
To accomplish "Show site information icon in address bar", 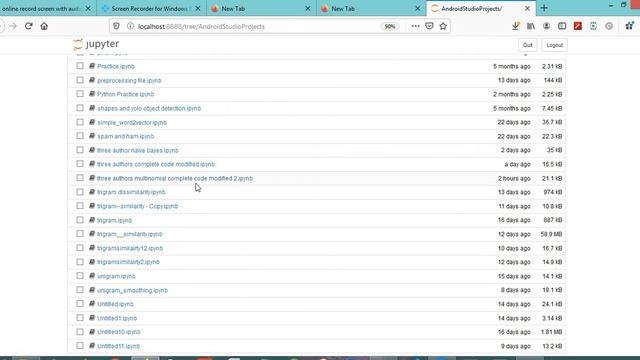I will click(x=130, y=26).
